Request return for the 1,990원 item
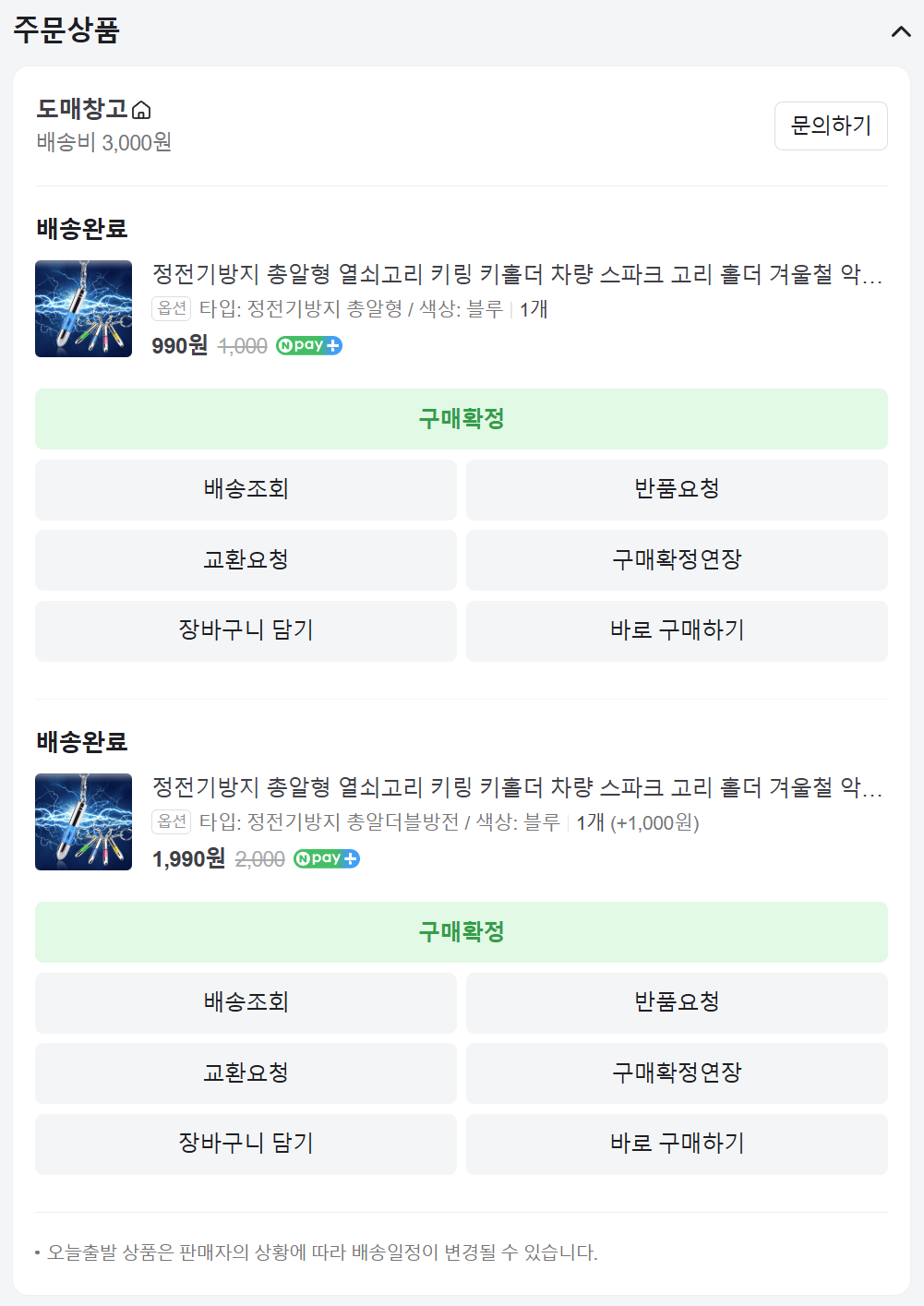924x1306 pixels. pos(677,1002)
